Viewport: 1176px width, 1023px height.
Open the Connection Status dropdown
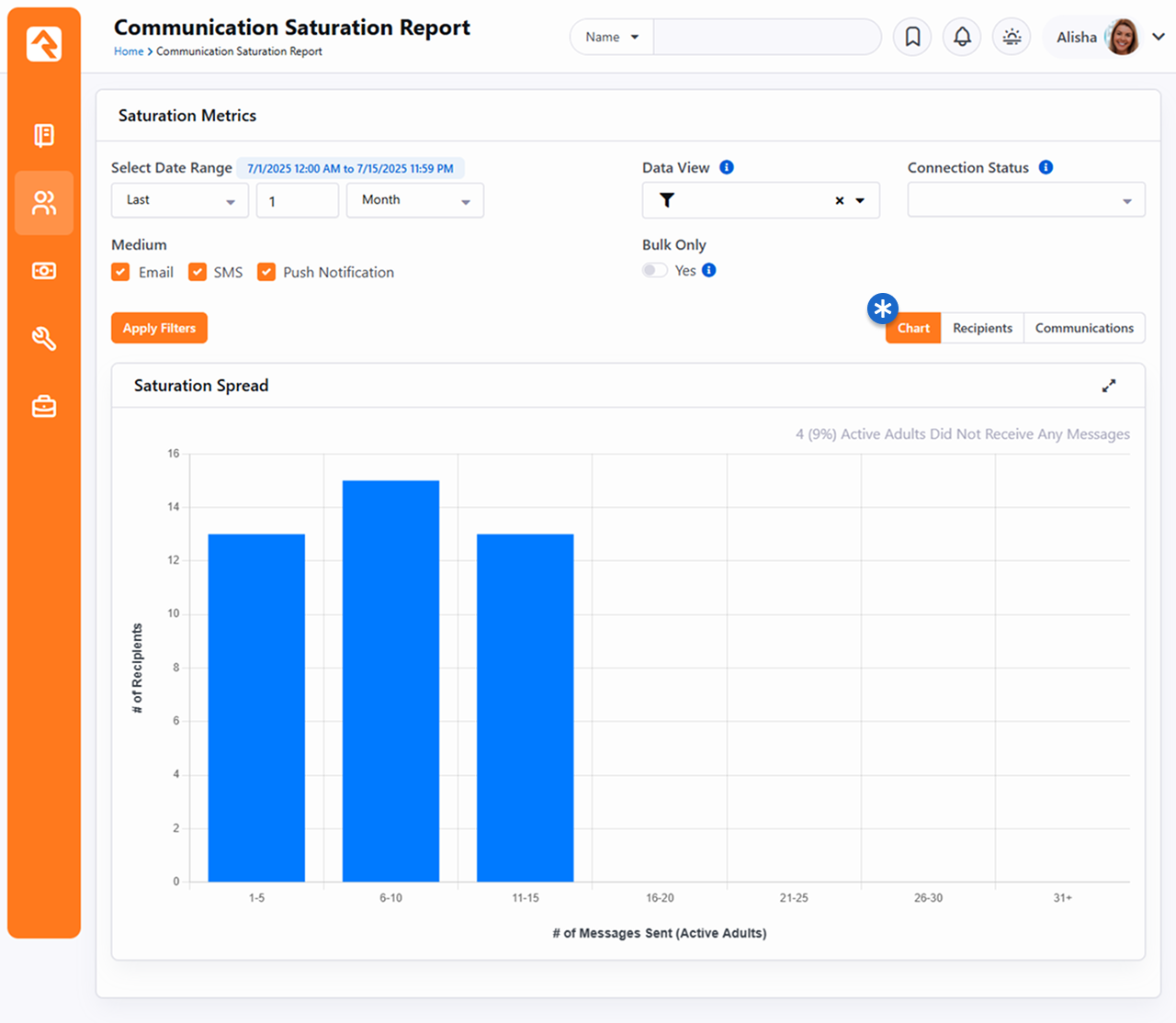pyautogui.click(x=1025, y=200)
